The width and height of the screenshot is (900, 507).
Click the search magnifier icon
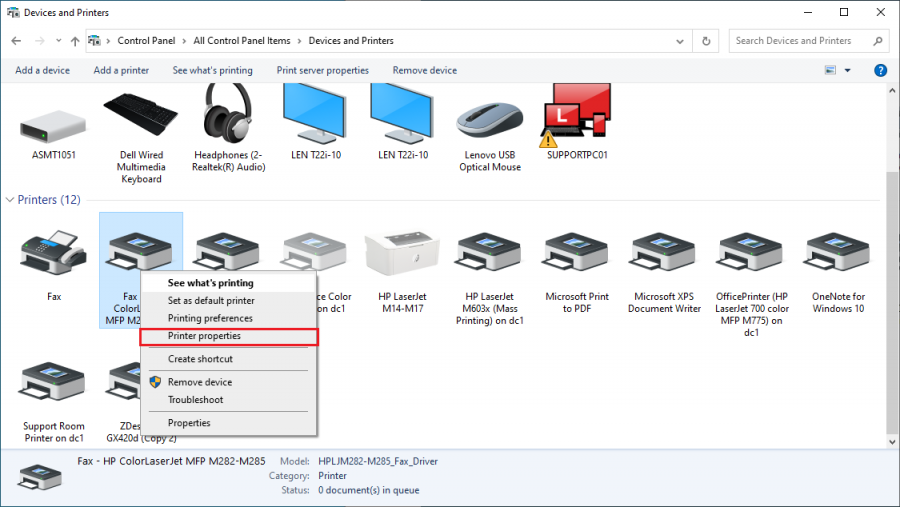(x=878, y=41)
